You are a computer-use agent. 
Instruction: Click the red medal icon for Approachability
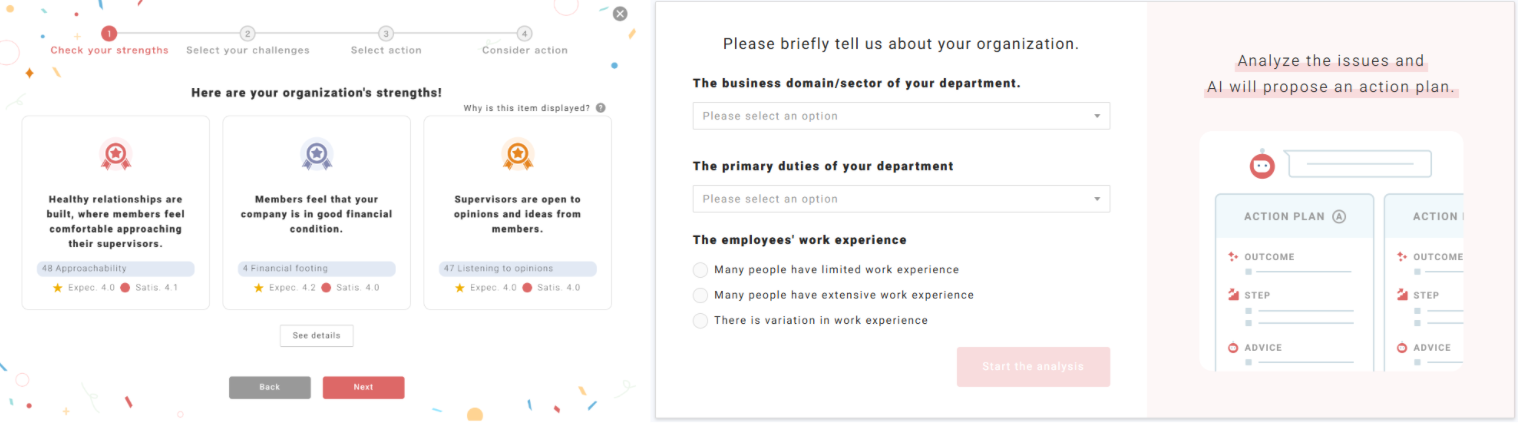pyautogui.click(x=116, y=155)
